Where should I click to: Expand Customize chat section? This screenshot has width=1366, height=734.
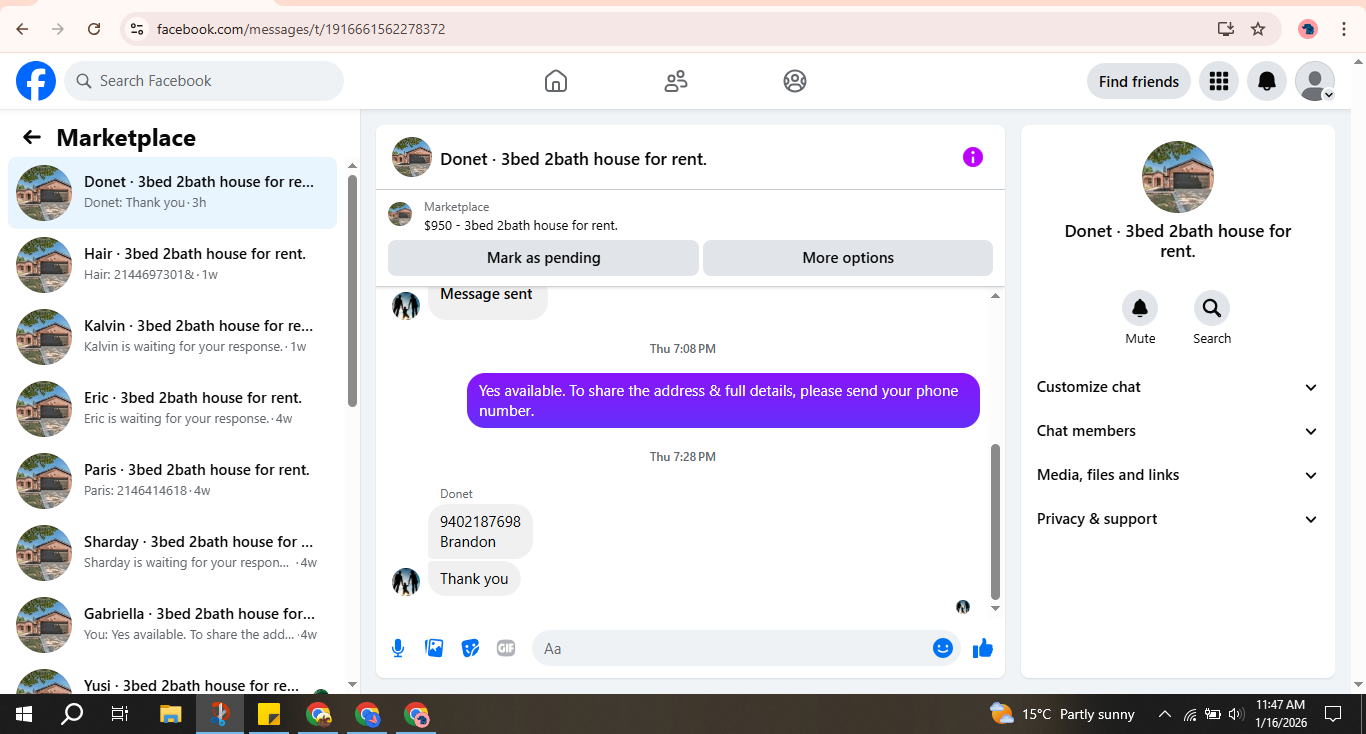point(1178,387)
